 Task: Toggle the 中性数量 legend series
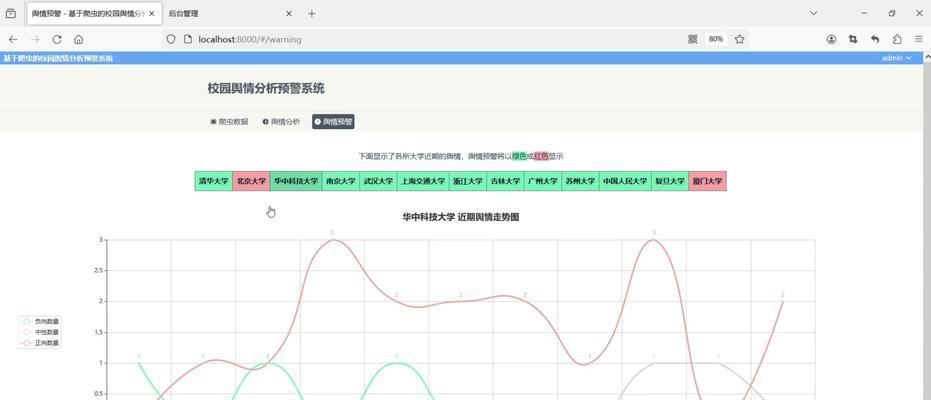[39, 332]
